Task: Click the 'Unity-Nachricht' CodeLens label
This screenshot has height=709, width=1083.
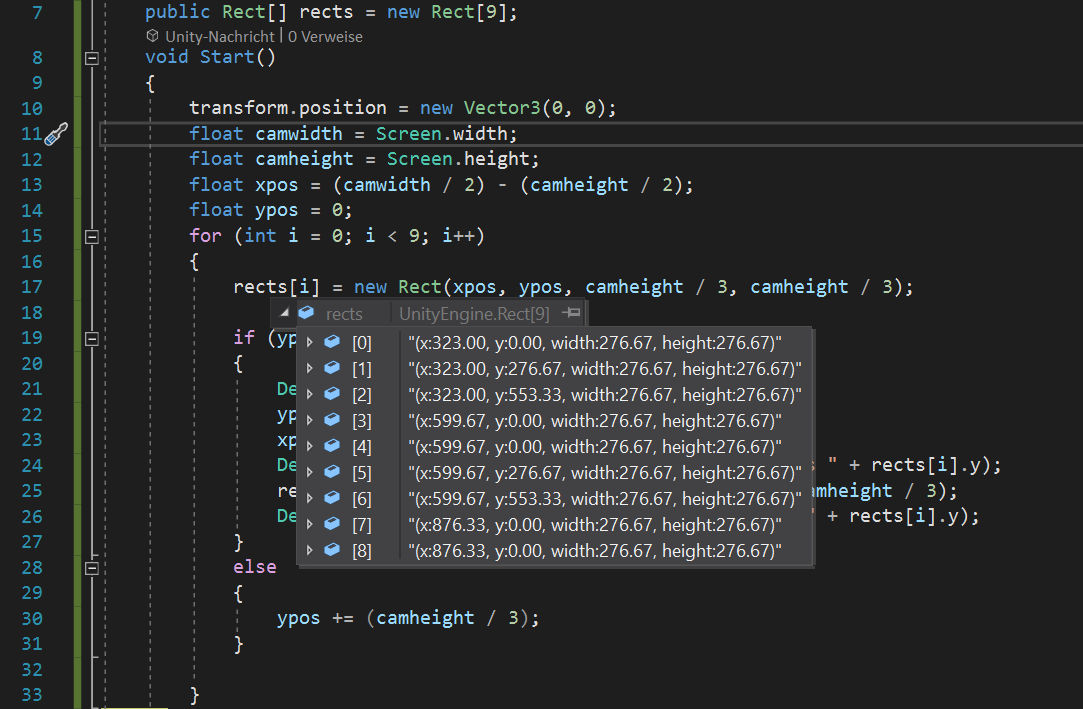Action: click(220, 37)
